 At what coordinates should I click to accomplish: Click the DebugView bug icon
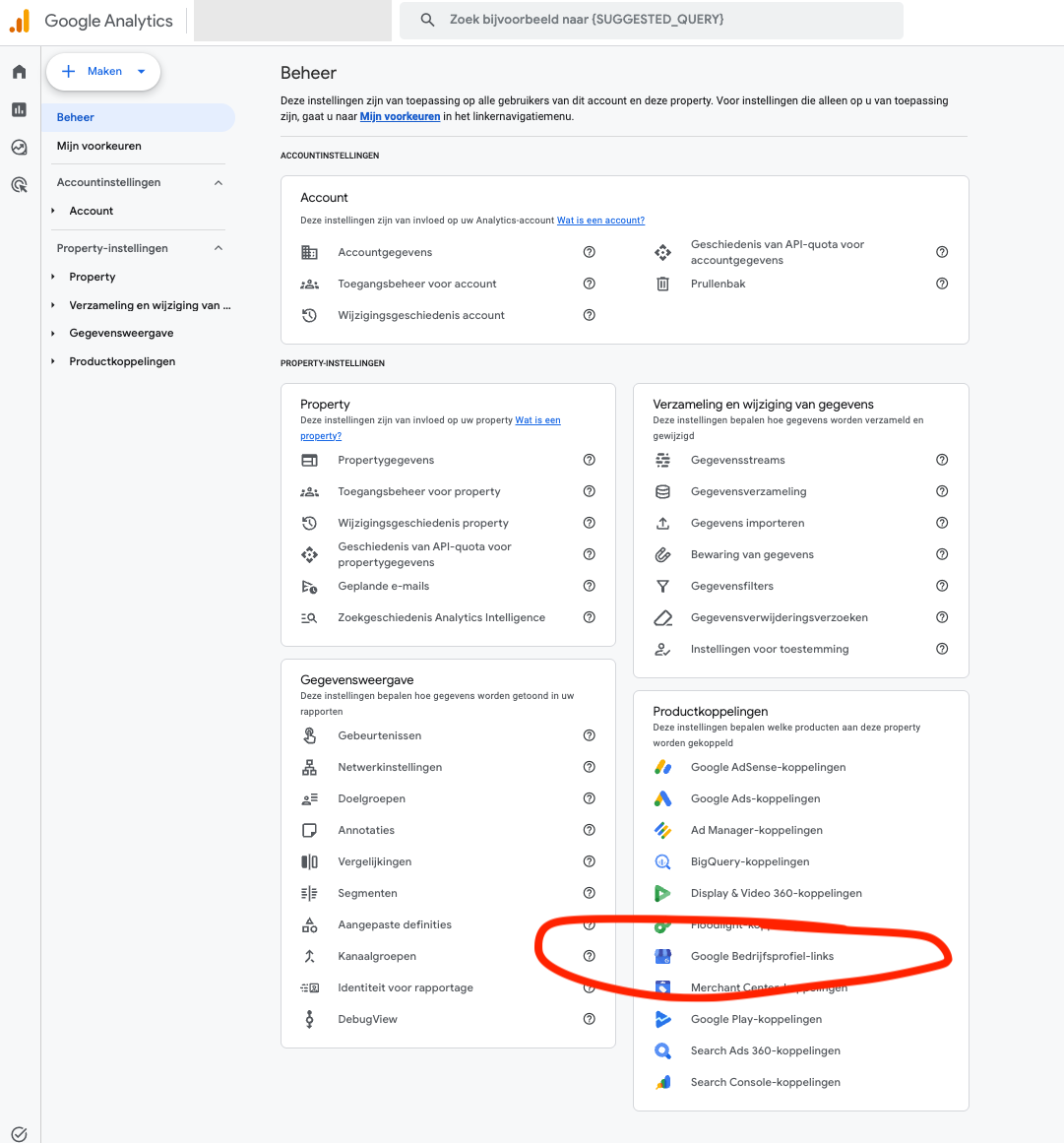pos(309,1019)
